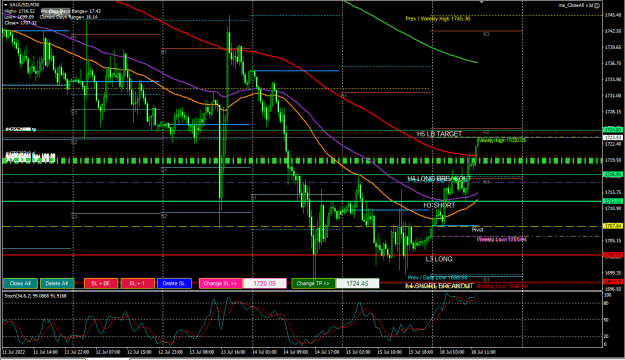Click the blue Delete SL button
Screen dimensions: 625x360
click(174, 283)
